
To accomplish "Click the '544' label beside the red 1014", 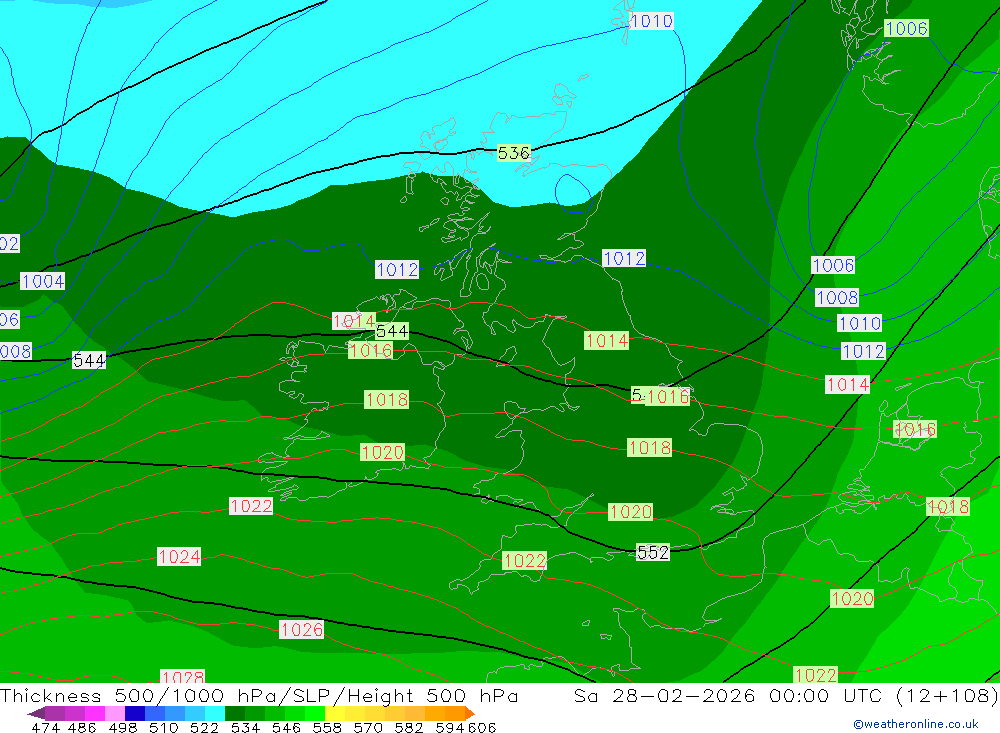I will pyautogui.click(x=392, y=331).
